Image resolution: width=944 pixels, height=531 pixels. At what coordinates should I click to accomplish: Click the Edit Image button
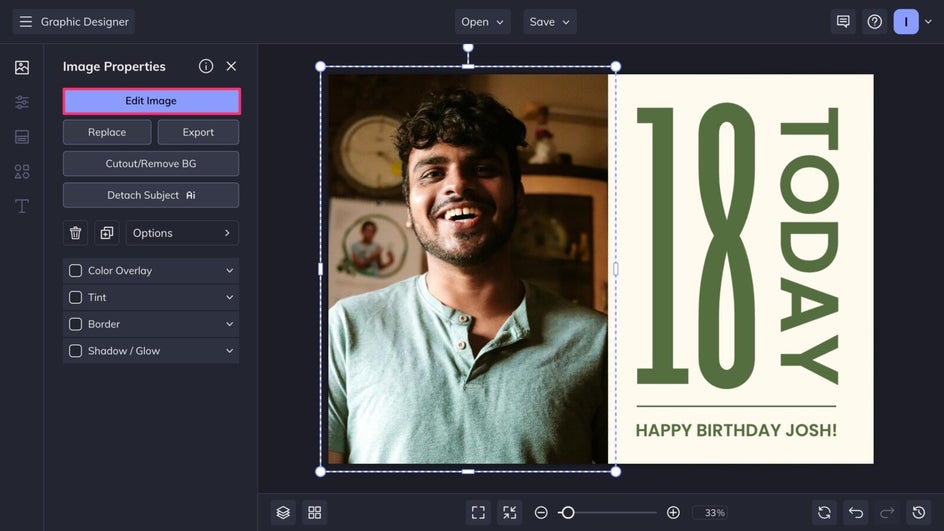coord(151,101)
